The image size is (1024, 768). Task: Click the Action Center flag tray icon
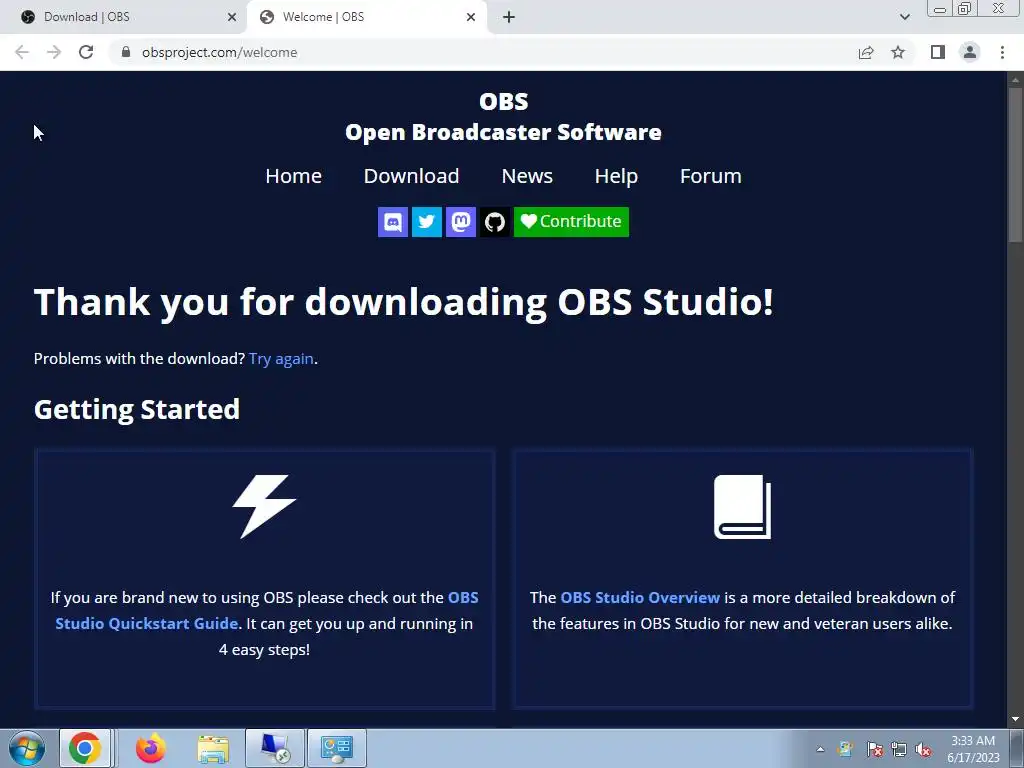click(875, 750)
